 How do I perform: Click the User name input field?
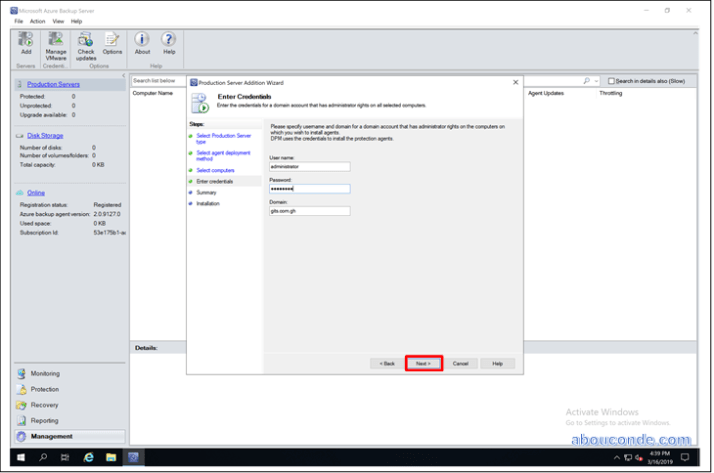[309, 167]
